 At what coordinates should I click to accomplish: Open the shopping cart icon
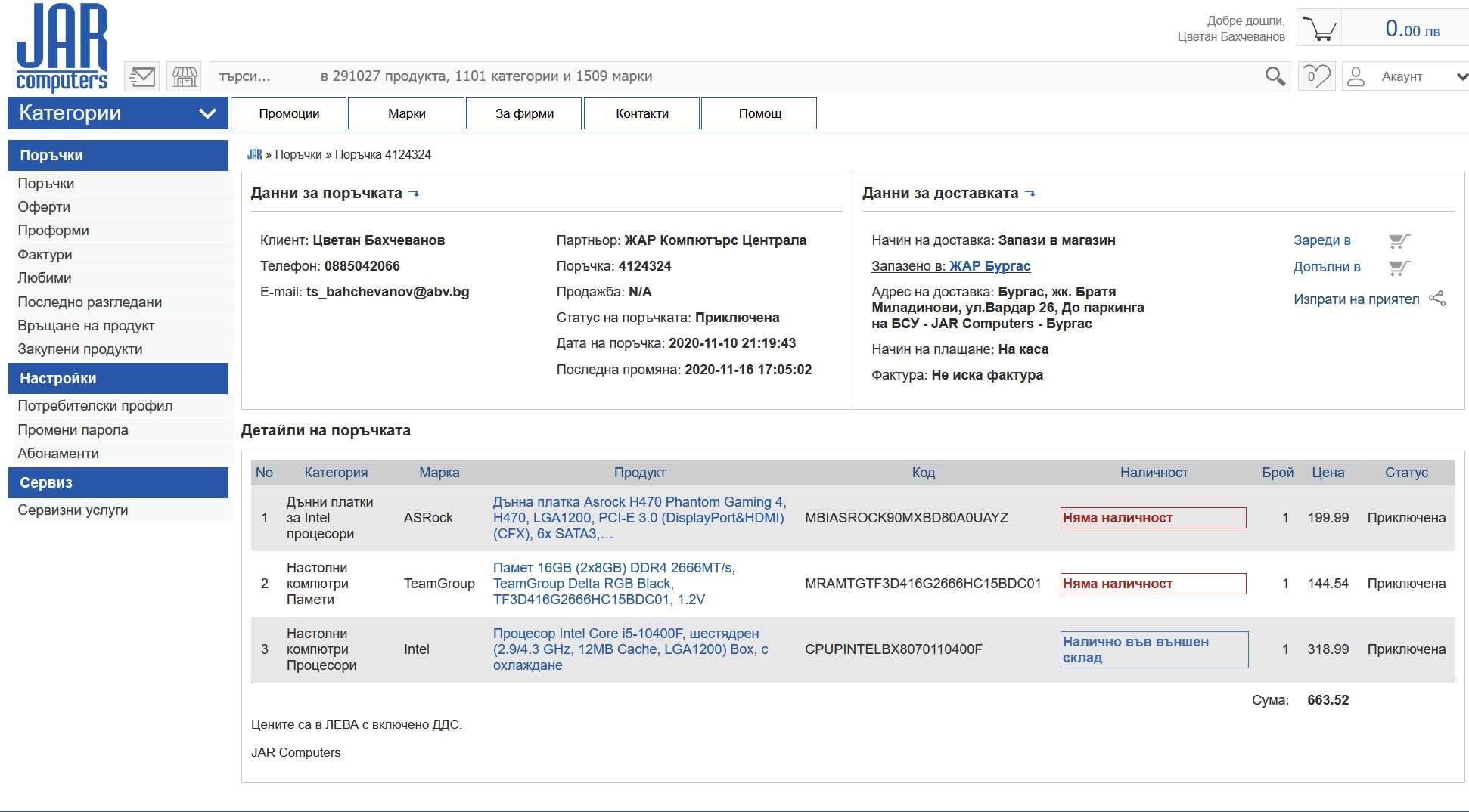[1320, 29]
